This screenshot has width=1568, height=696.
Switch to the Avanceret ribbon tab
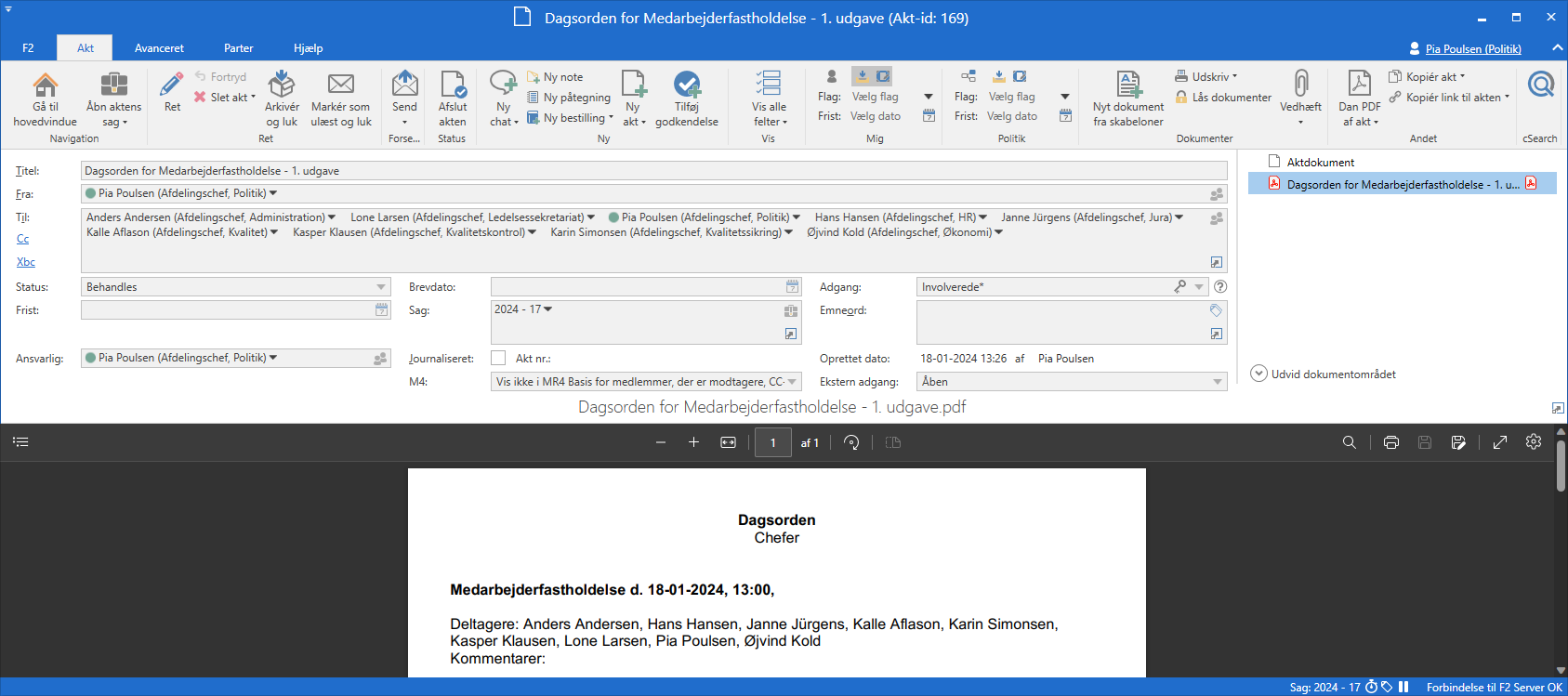coord(159,48)
